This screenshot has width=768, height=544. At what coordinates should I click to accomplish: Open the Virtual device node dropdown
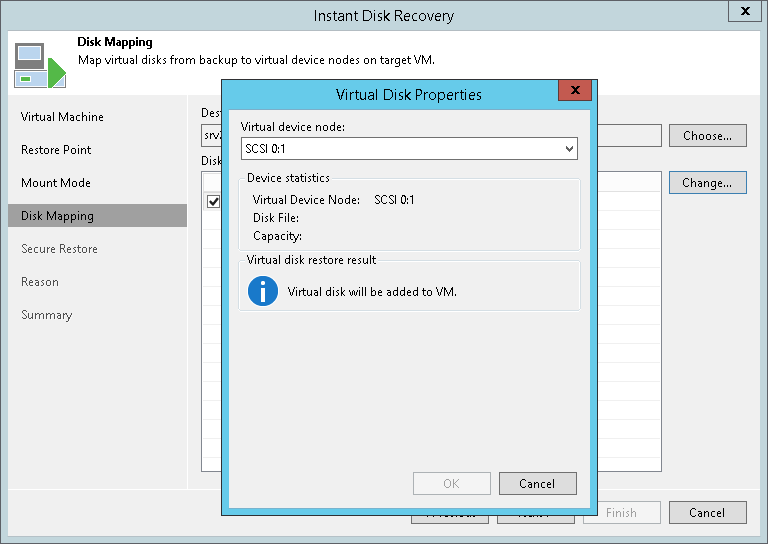(x=409, y=149)
